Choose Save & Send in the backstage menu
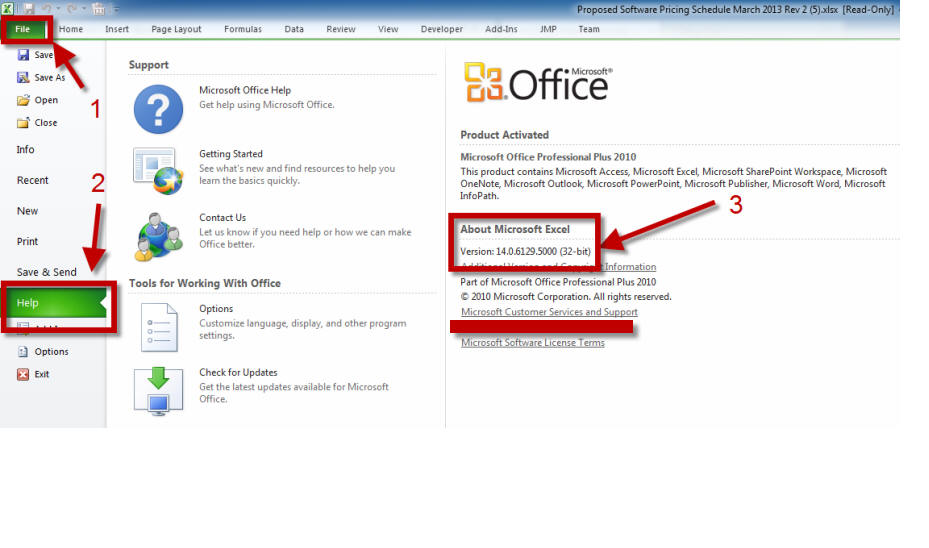This screenshot has height=548, width=929. [46, 273]
